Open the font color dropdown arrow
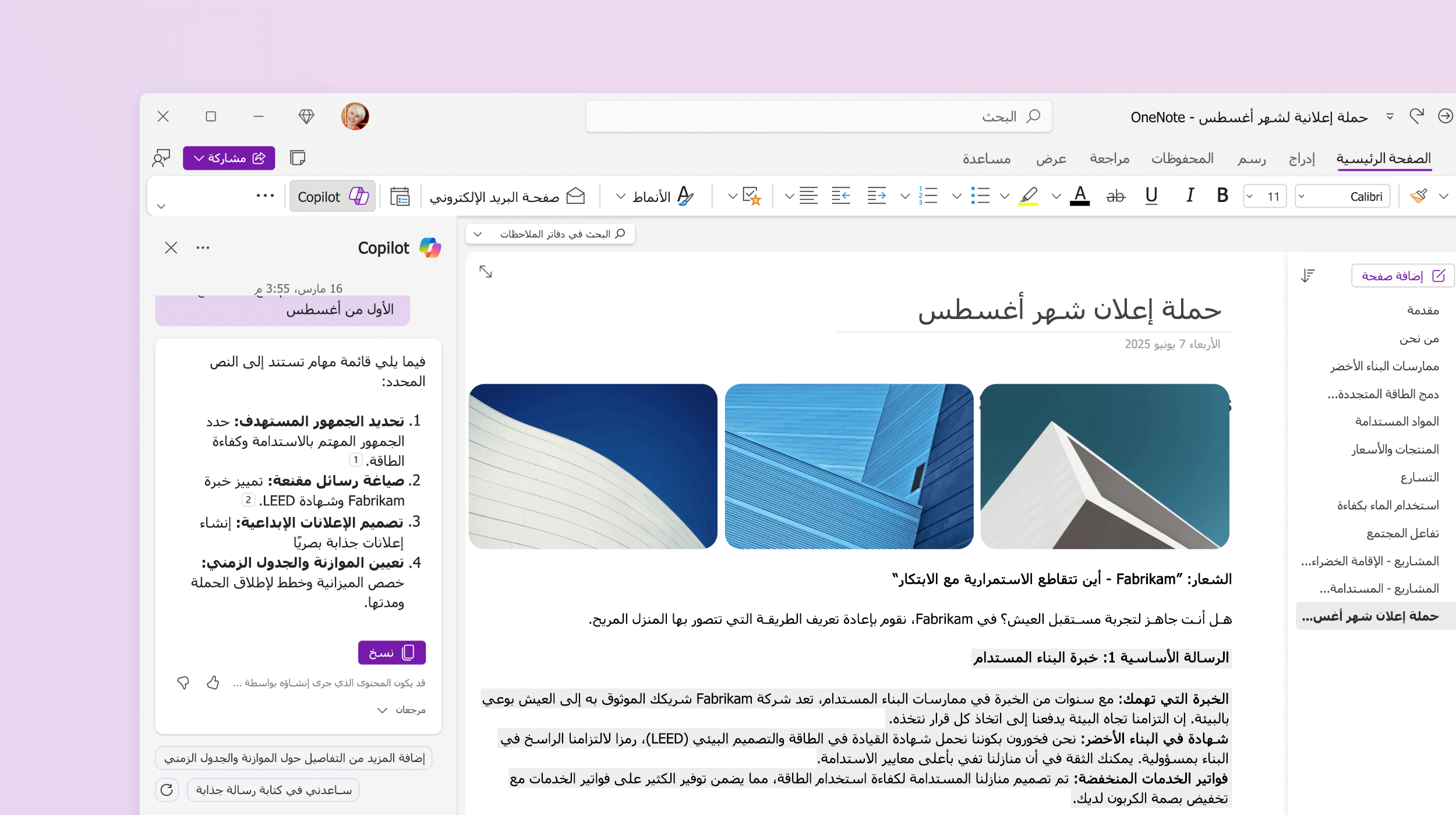Image resolution: width=1456 pixels, height=815 pixels. pos(1056,196)
